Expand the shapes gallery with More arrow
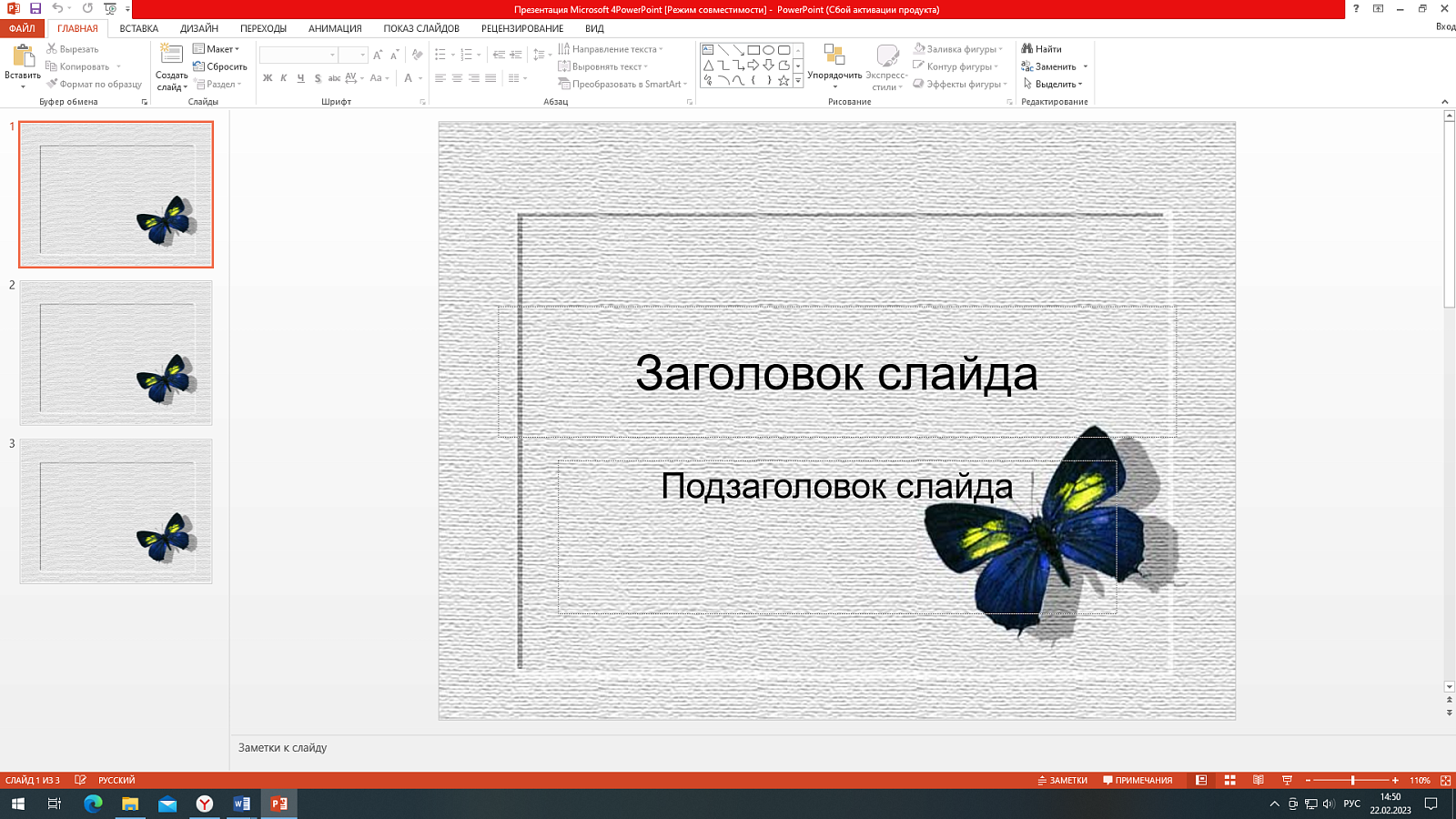 tap(798, 81)
